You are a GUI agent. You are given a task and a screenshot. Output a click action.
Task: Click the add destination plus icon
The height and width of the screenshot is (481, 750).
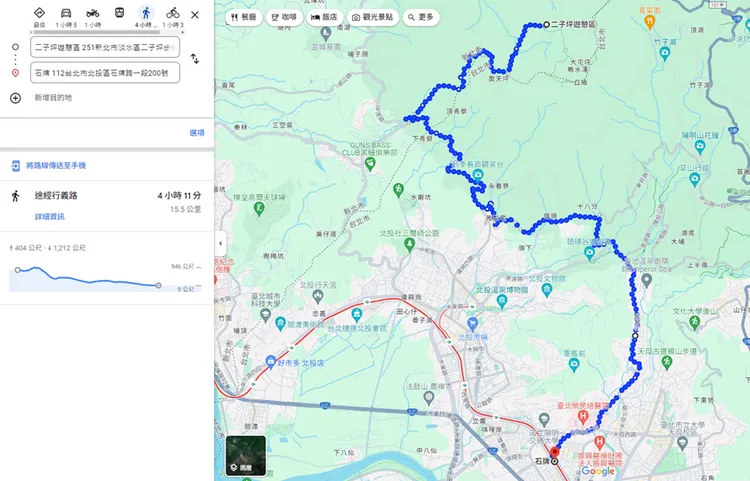pyautogui.click(x=15, y=98)
